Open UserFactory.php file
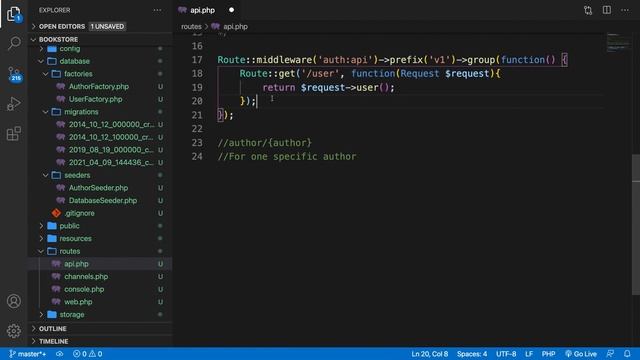The height and width of the screenshot is (360, 640). pos(100,99)
